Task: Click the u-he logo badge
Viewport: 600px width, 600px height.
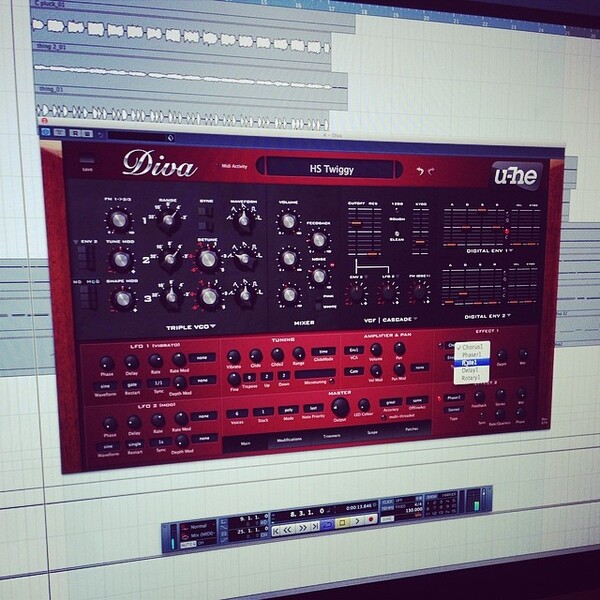Action: click(x=517, y=176)
